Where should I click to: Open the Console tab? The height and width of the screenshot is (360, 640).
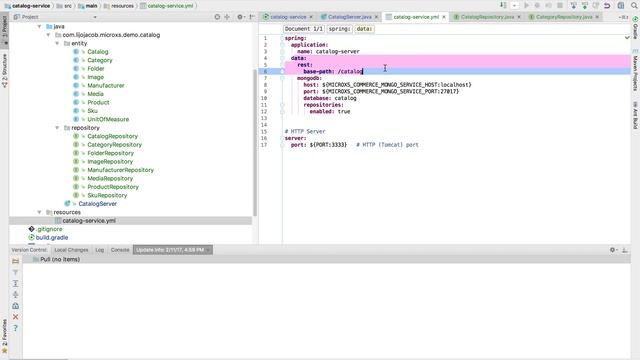click(x=120, y=250)
